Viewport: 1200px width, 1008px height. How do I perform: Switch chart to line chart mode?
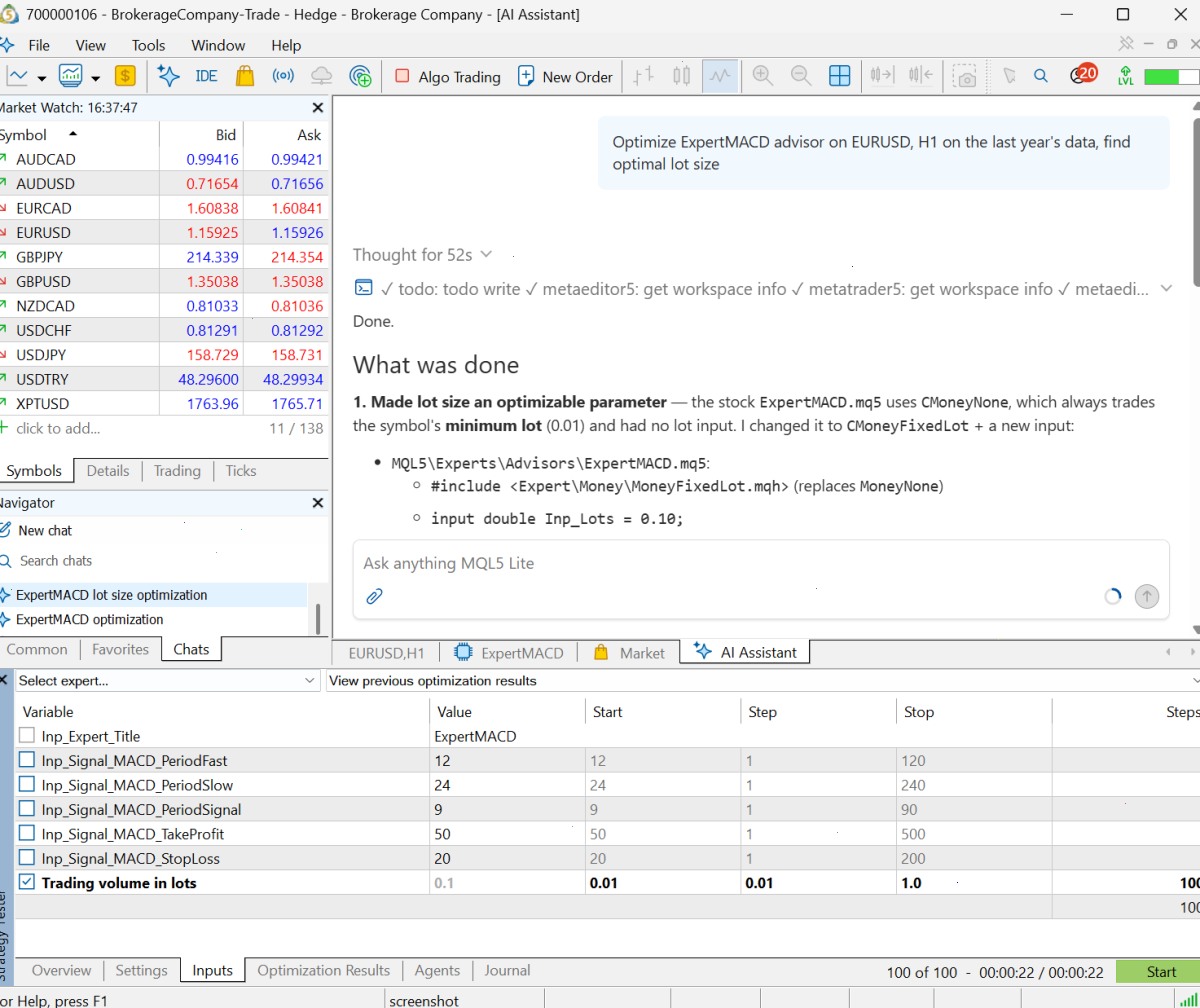(x=720, y=76)
